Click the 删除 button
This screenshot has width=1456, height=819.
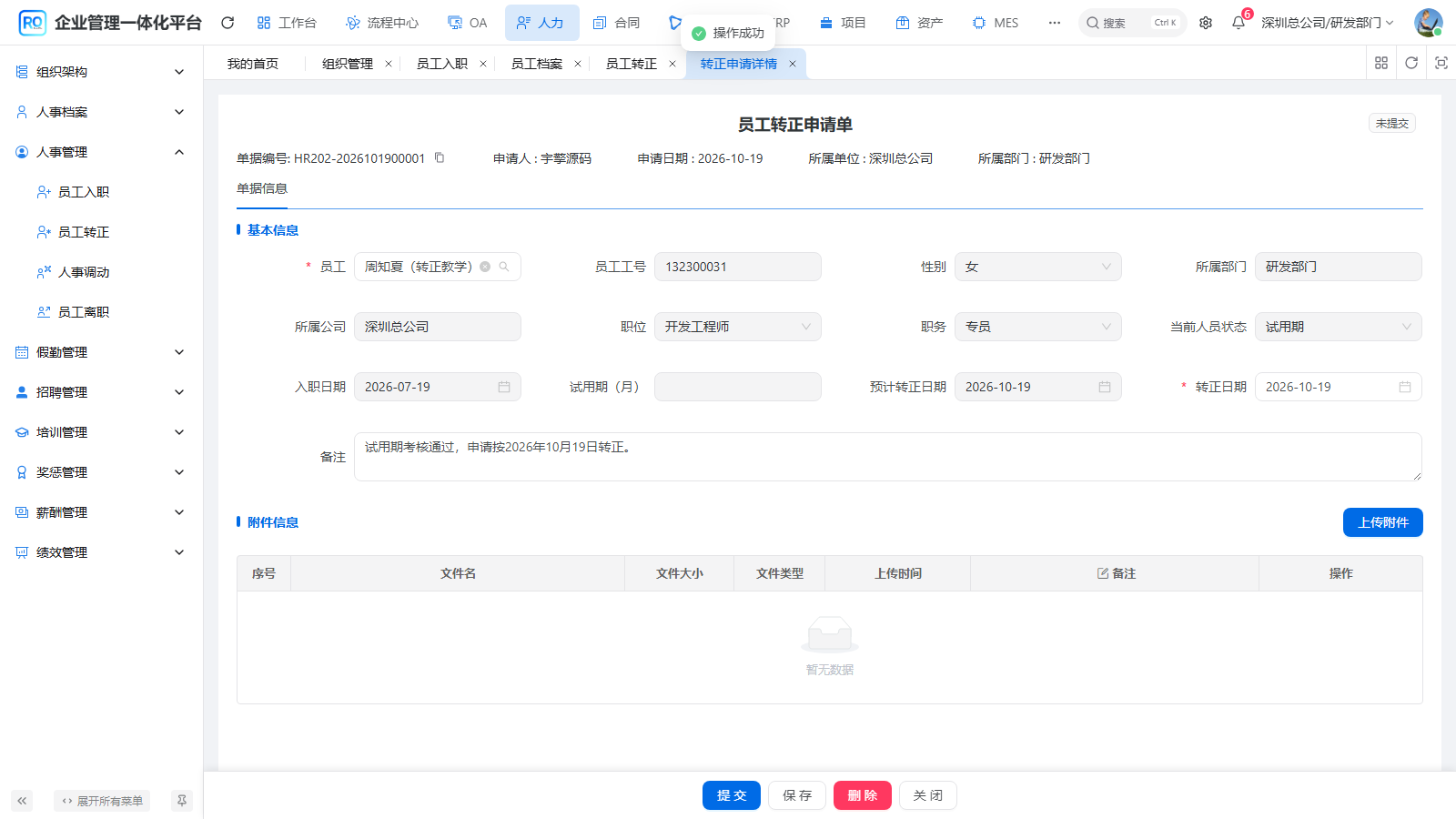coord(863,795)
